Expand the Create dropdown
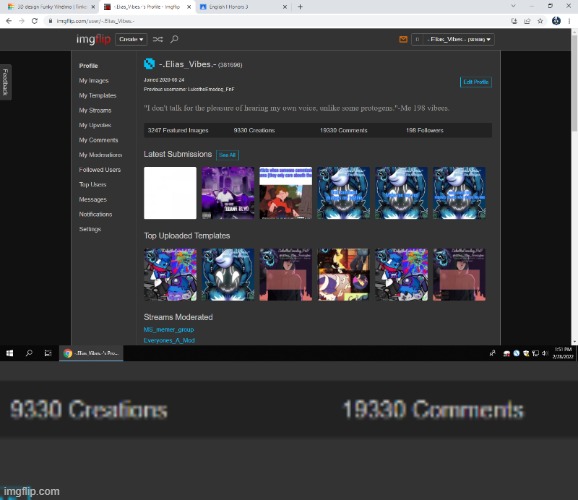 [x=131, y=39]
